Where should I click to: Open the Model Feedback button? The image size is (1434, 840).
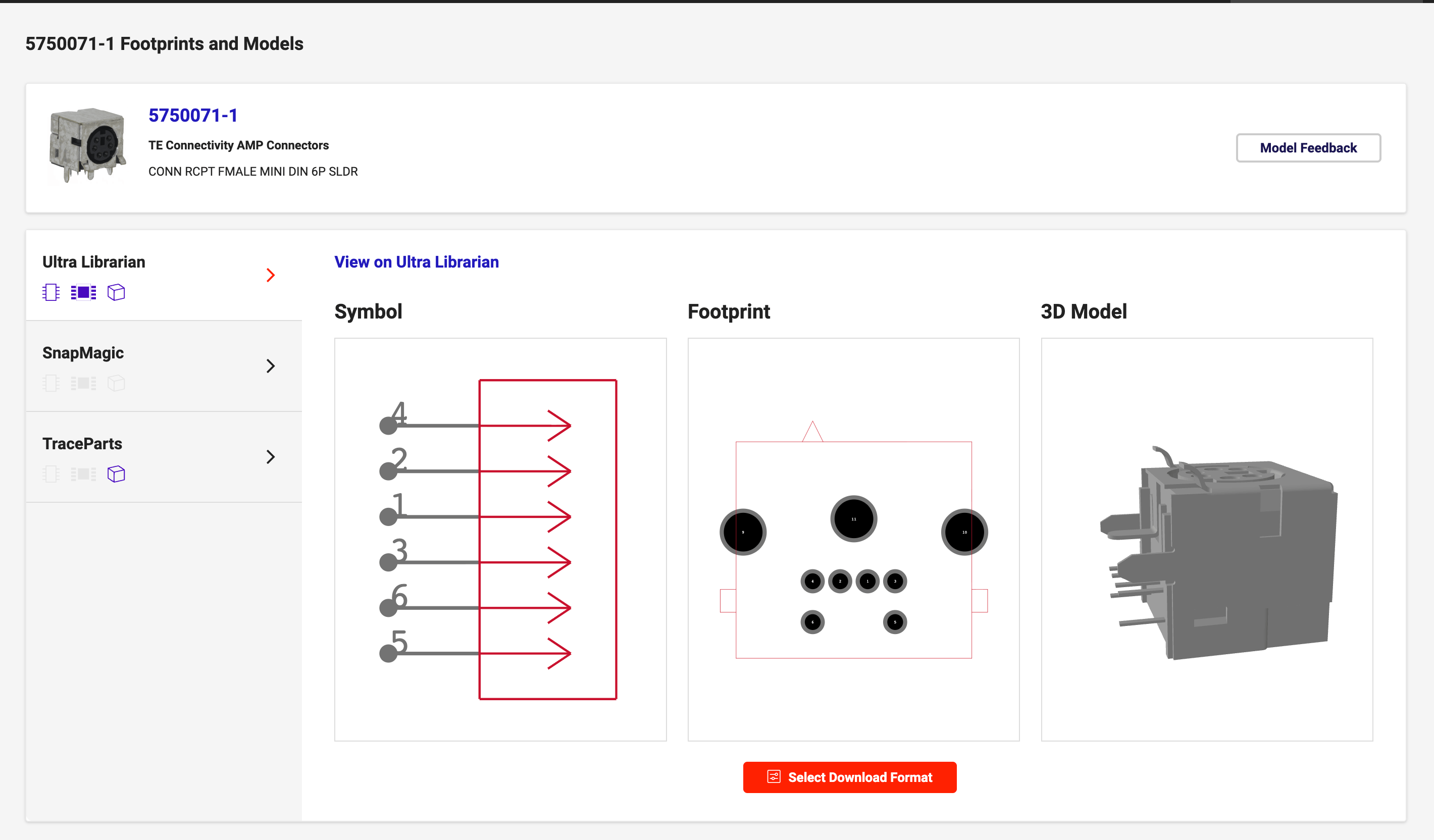click(x=1308, y=148)
